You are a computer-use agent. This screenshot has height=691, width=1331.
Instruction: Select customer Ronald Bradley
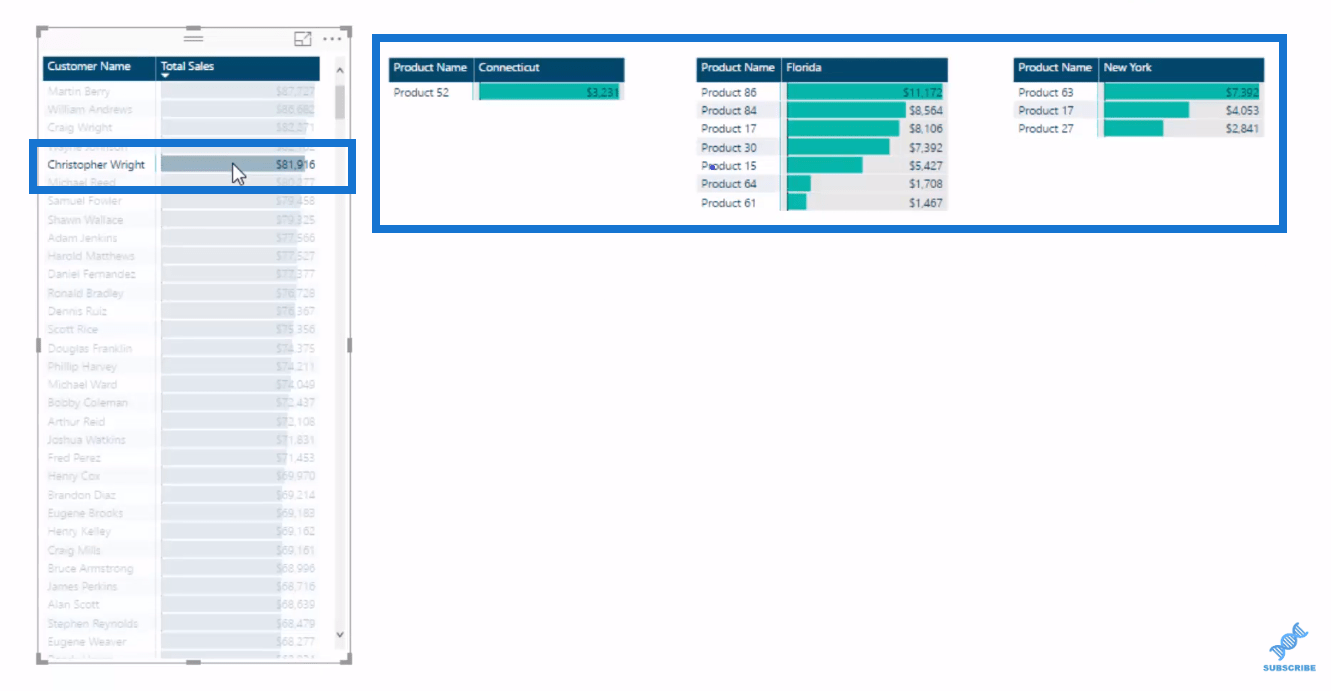tap(85, 293)
